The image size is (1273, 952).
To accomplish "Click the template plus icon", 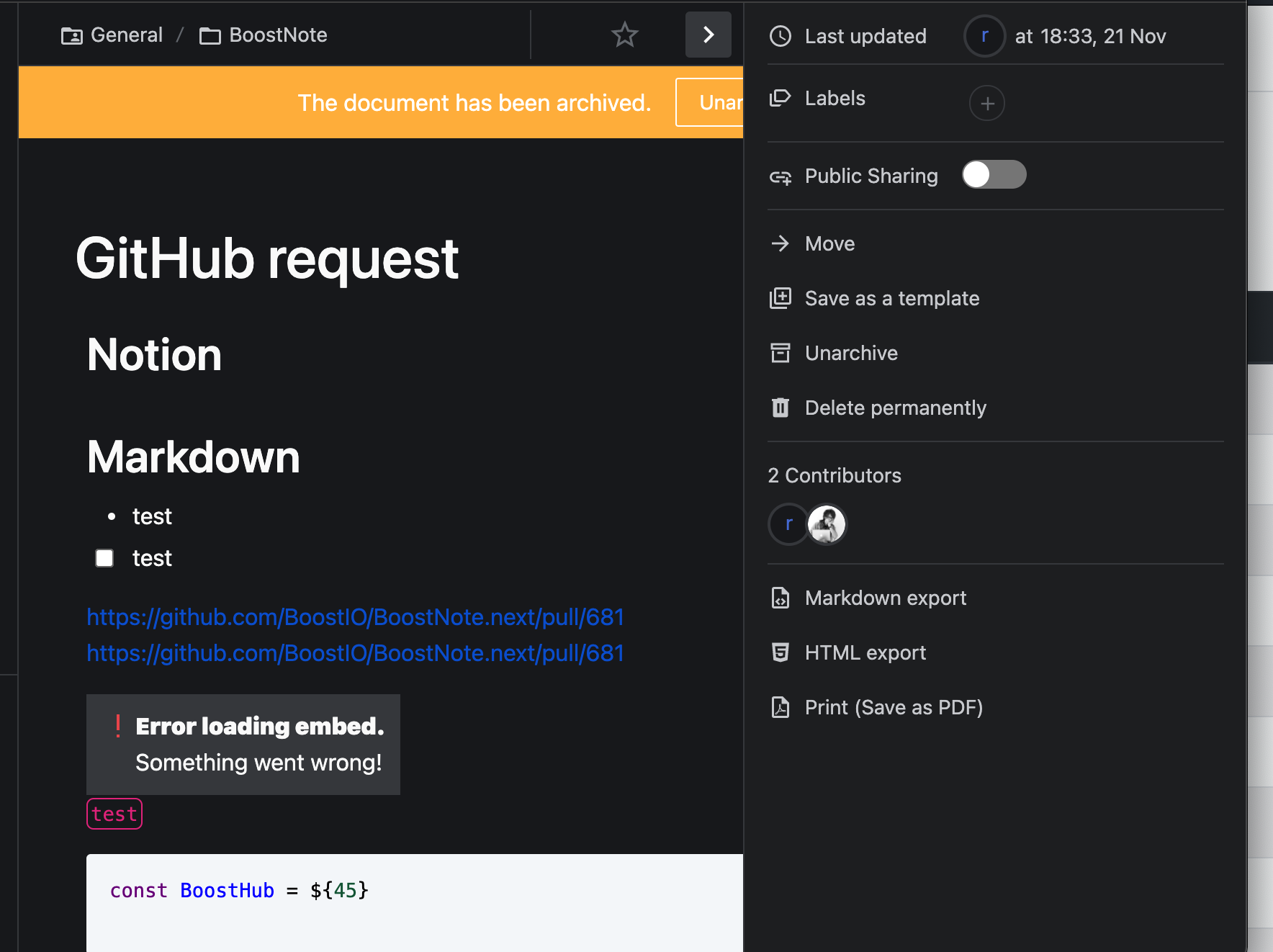I will [781, 298].
